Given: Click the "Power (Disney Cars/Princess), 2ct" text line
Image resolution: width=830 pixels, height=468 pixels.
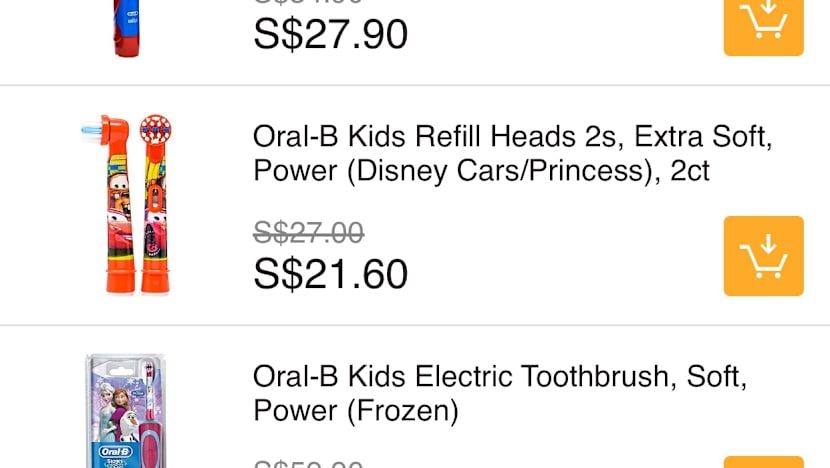Looking at the screenshot, I should click(x=481, y=171).
